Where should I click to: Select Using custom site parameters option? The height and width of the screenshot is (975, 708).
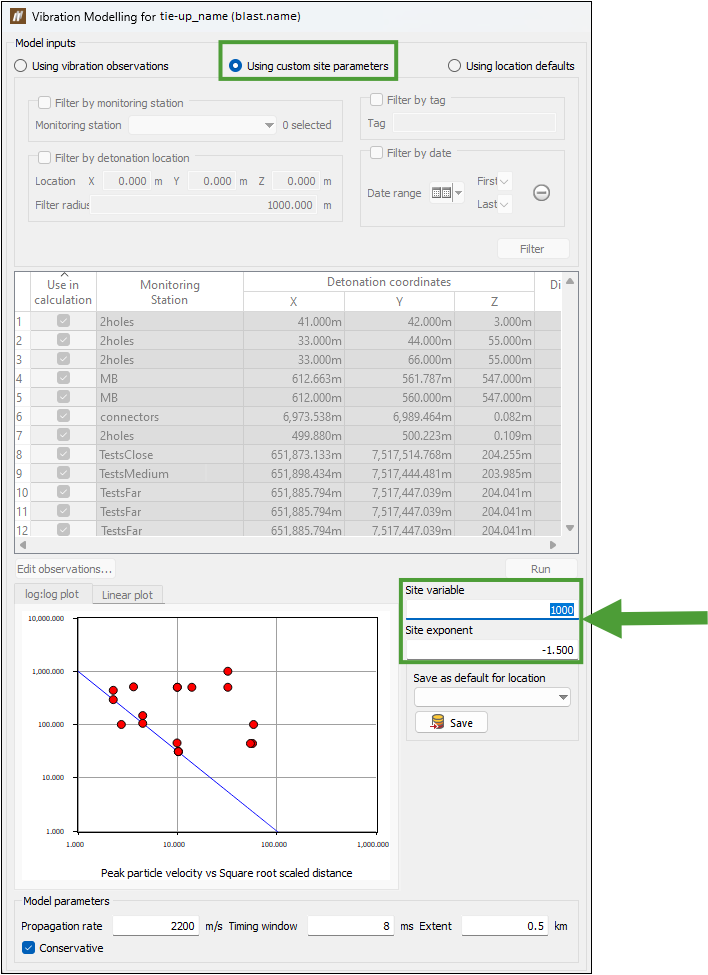click(x=309, y=66)
